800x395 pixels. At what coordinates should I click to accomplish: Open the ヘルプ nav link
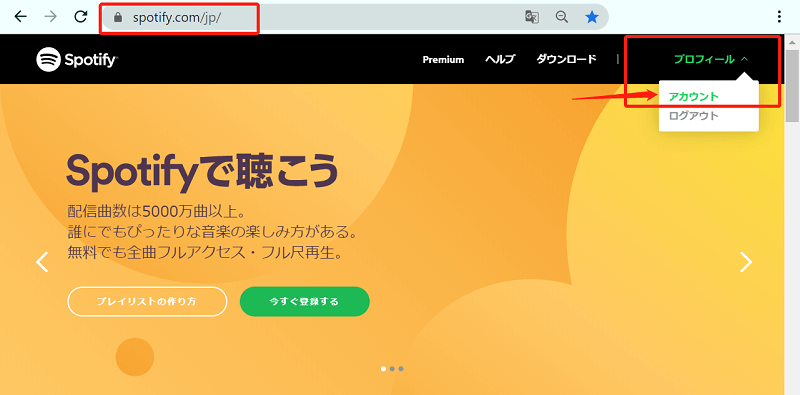[x=500, y=59]
